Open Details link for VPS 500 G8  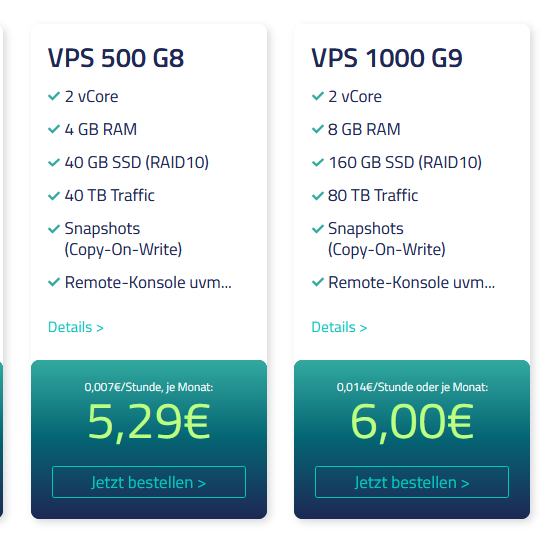point(76,327)
